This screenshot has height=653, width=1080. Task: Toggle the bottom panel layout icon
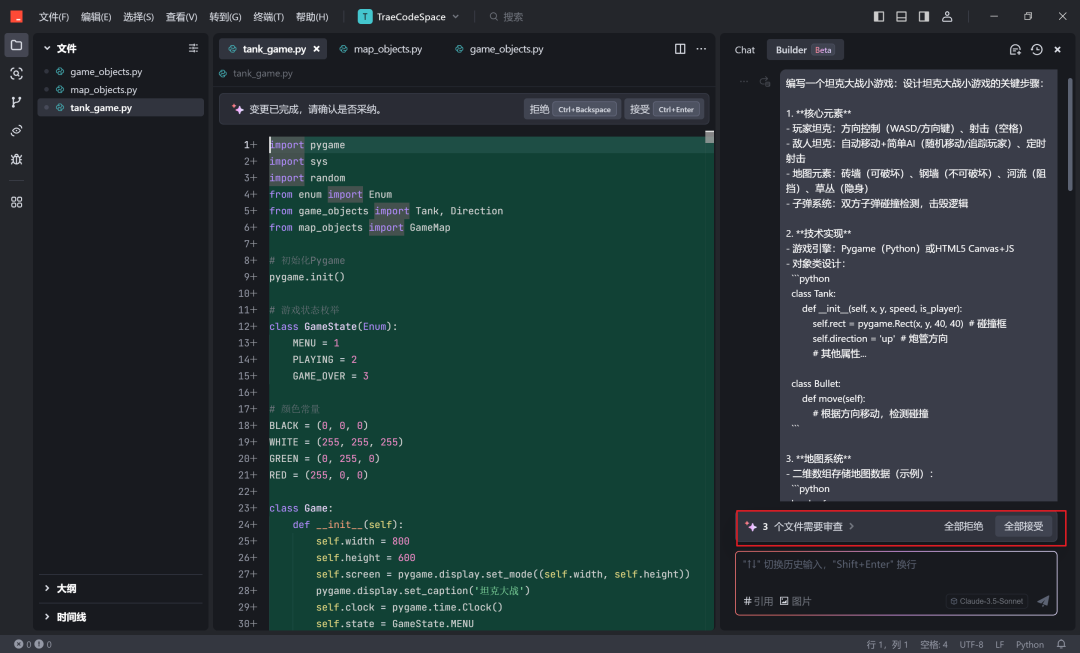[901, 17]
